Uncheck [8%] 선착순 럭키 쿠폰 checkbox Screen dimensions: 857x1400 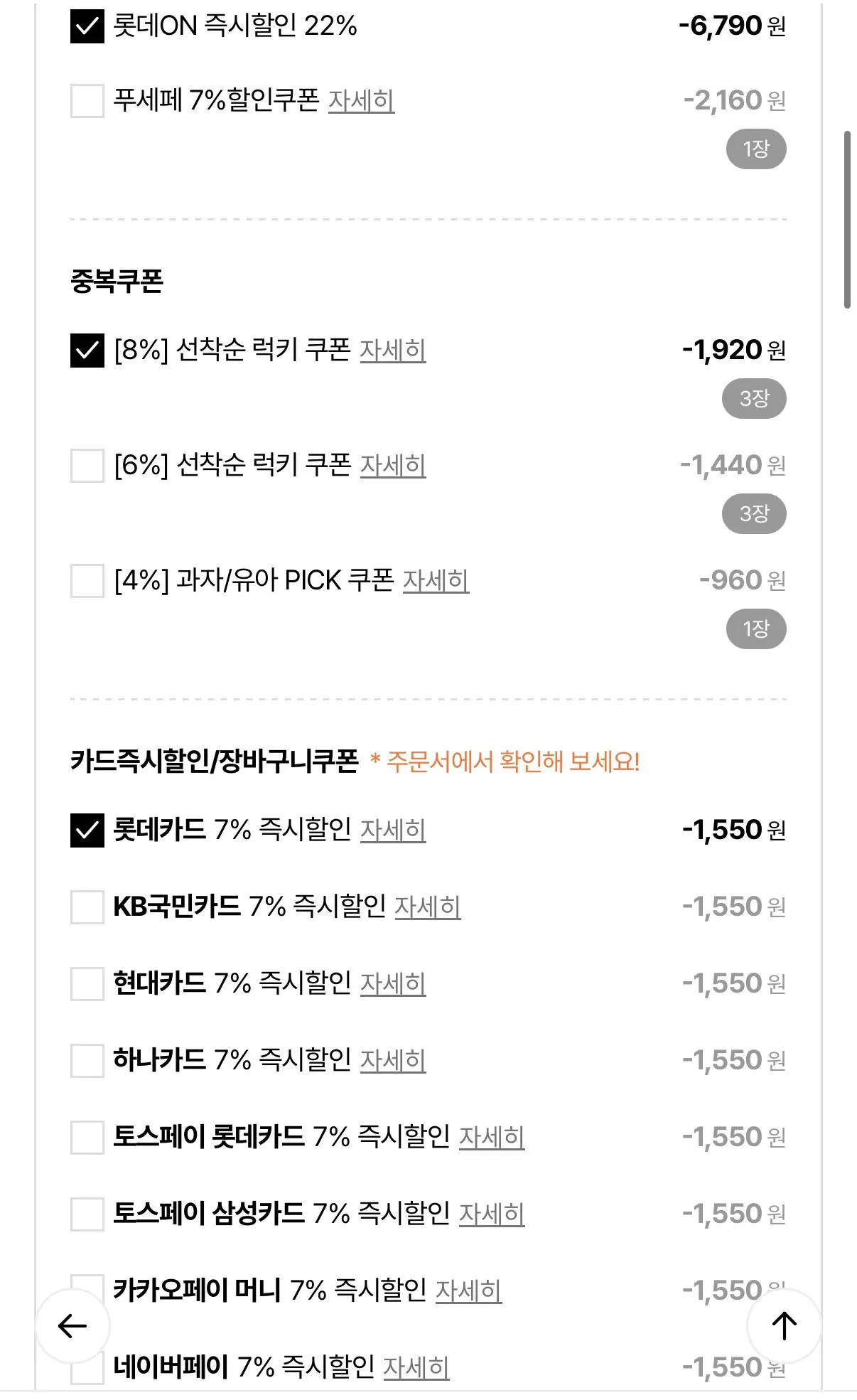[87, 351]
